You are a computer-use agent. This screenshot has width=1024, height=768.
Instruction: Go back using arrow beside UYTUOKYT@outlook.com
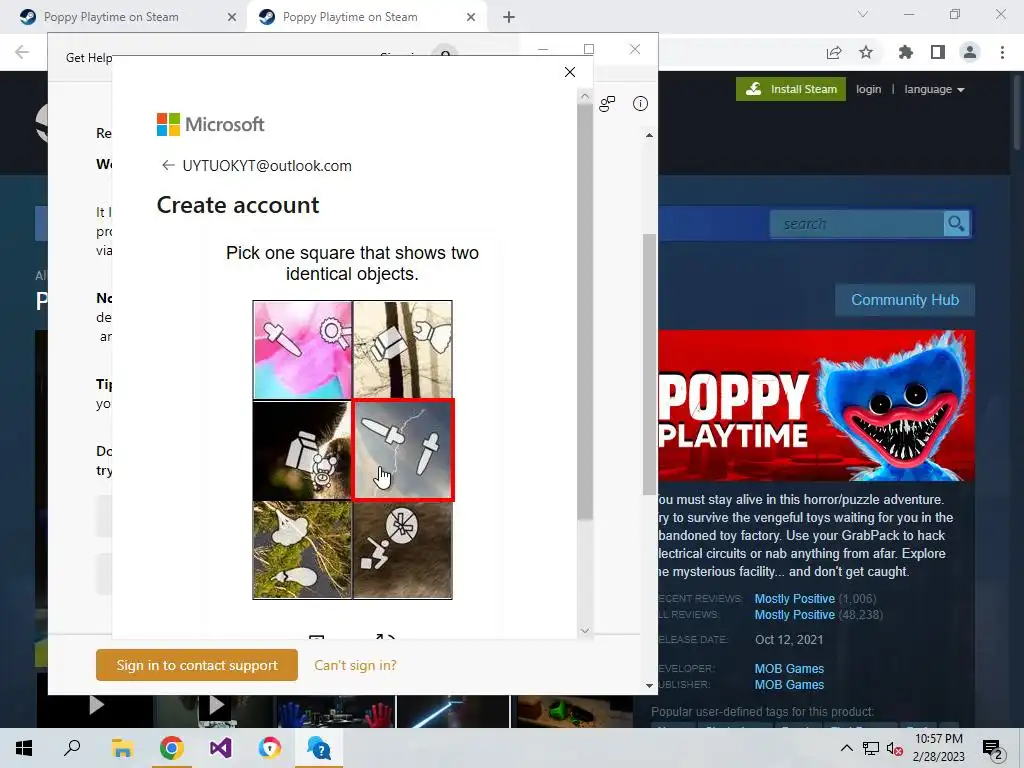point(168,165)
